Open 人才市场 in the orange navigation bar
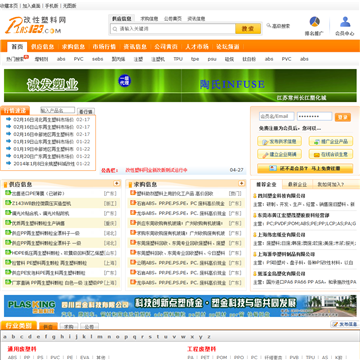The height and width of the screenshot is (360, 360). pyautogui.click(x=197, y=47)
